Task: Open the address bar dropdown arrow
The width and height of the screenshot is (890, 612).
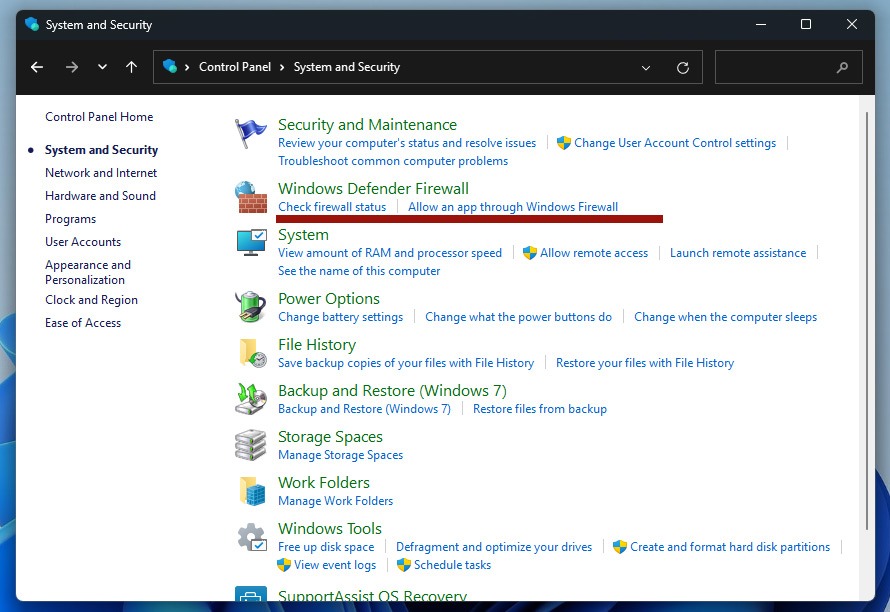Action: pos(646,67)
